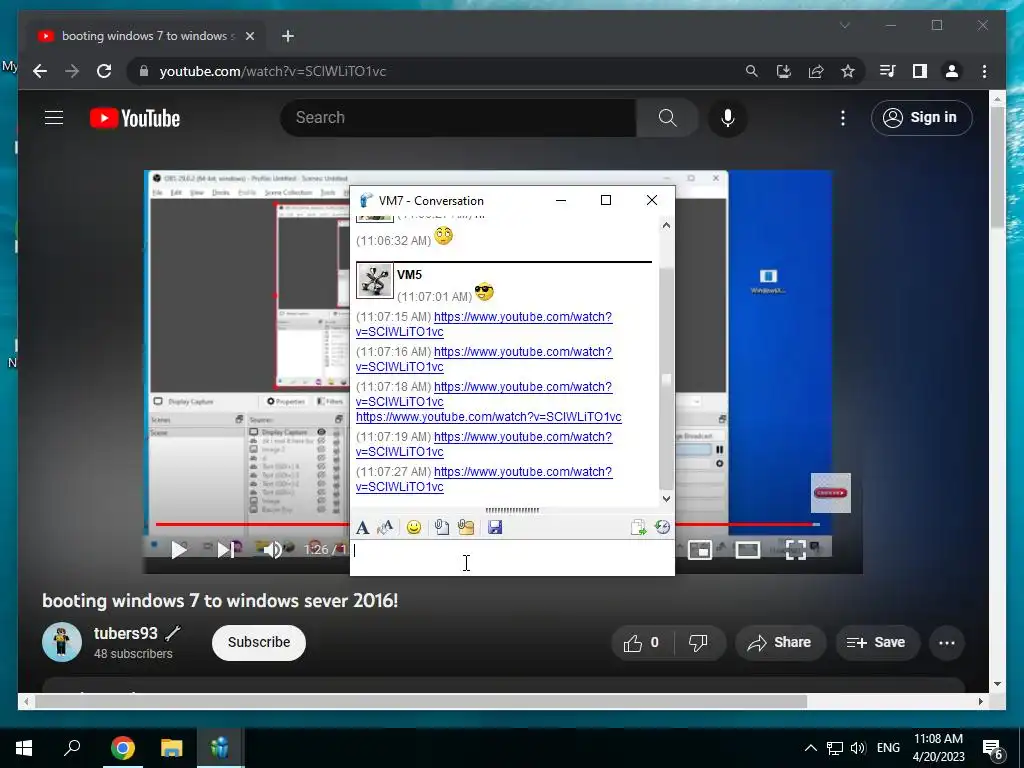
Task: Go to the YouTube home logo
Action: pos(135,118)
